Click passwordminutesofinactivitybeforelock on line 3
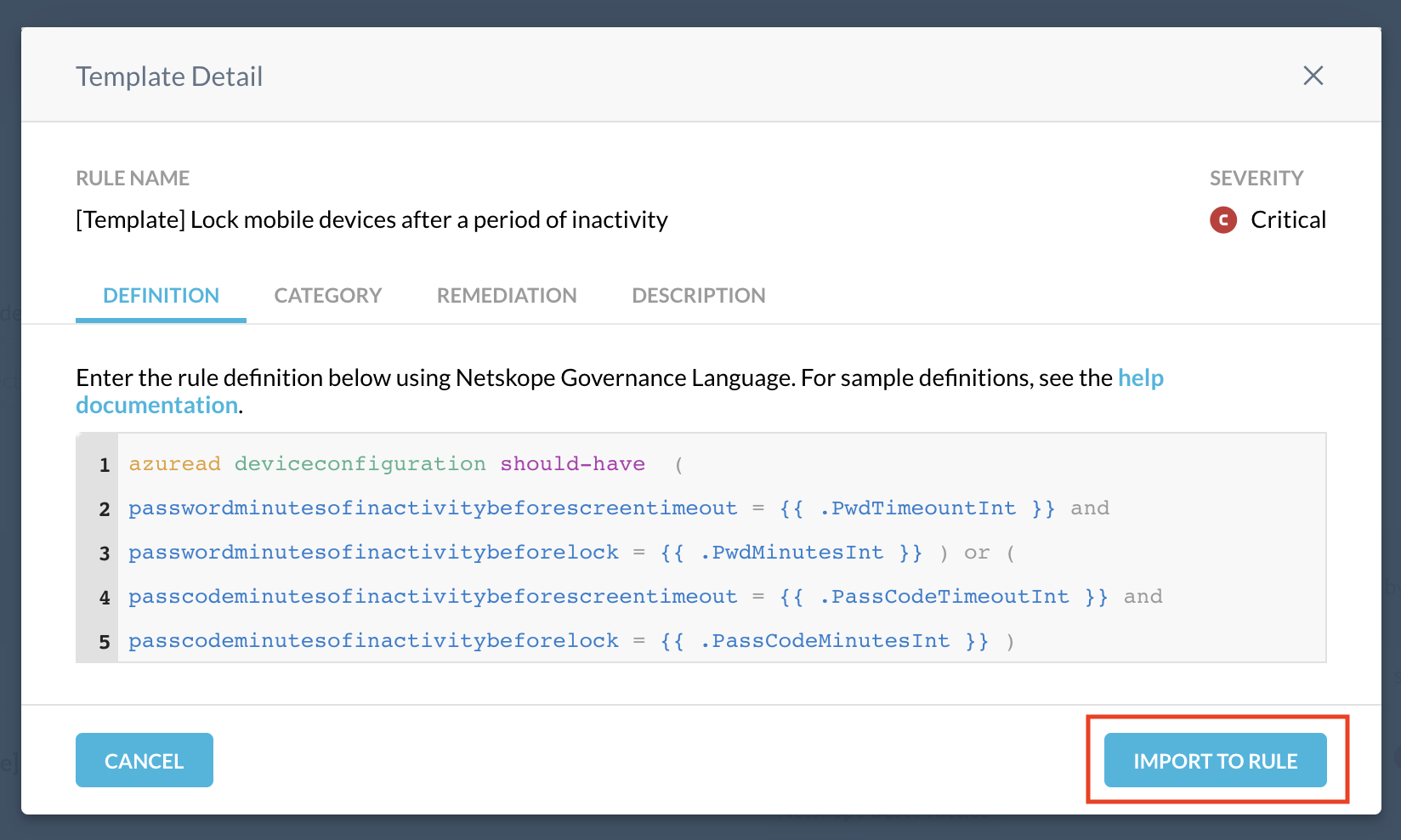 372,553
